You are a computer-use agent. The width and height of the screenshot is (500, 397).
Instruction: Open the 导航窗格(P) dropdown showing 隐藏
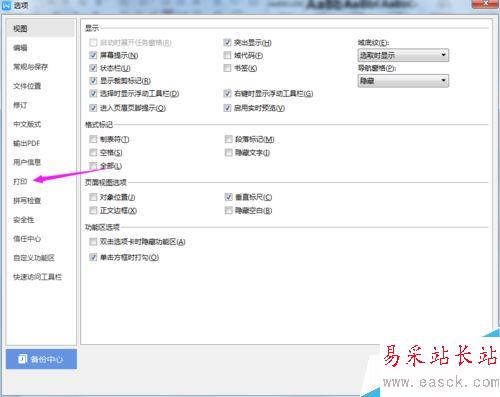tap(403, 81)
